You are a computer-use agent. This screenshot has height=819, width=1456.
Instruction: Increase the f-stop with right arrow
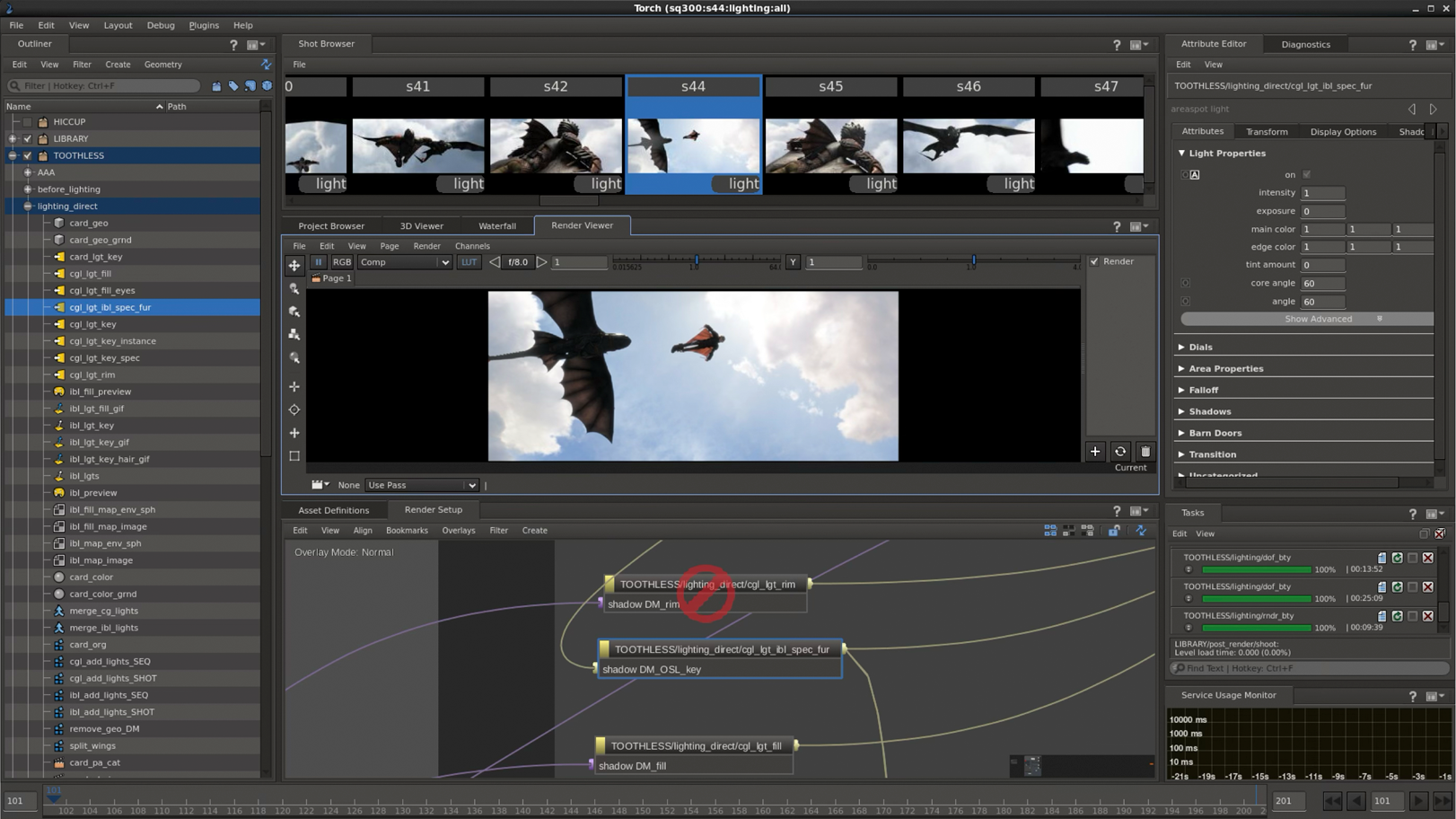click(541, 262)
